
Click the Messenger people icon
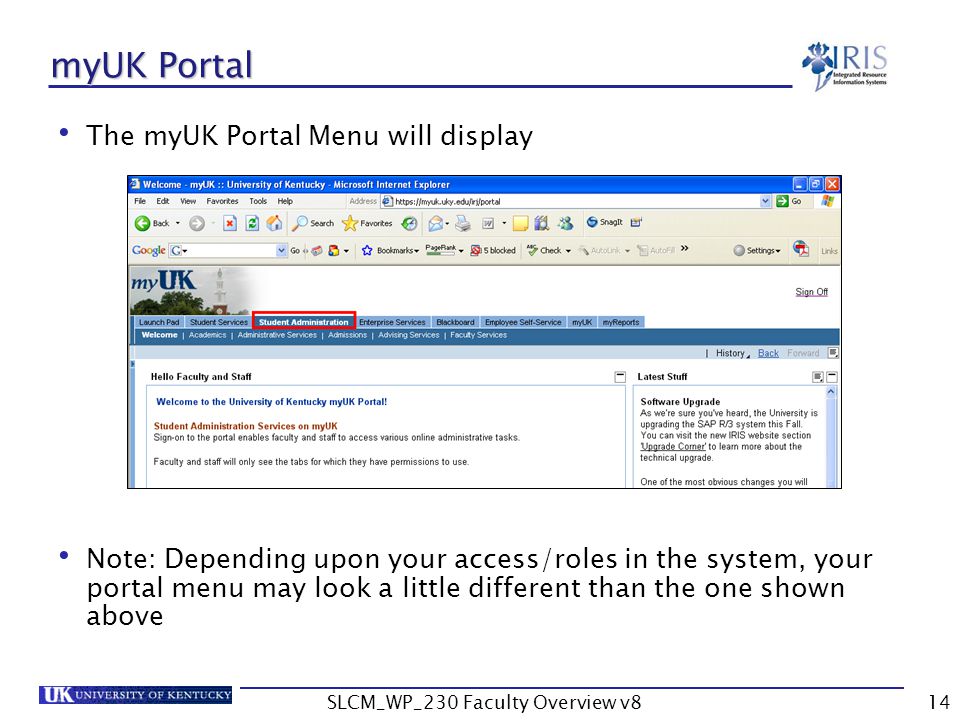[x=565, y=223]
